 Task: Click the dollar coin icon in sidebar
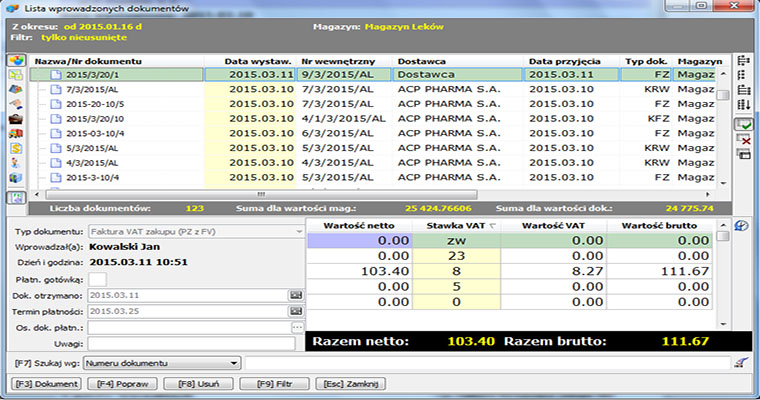point(16,149)
